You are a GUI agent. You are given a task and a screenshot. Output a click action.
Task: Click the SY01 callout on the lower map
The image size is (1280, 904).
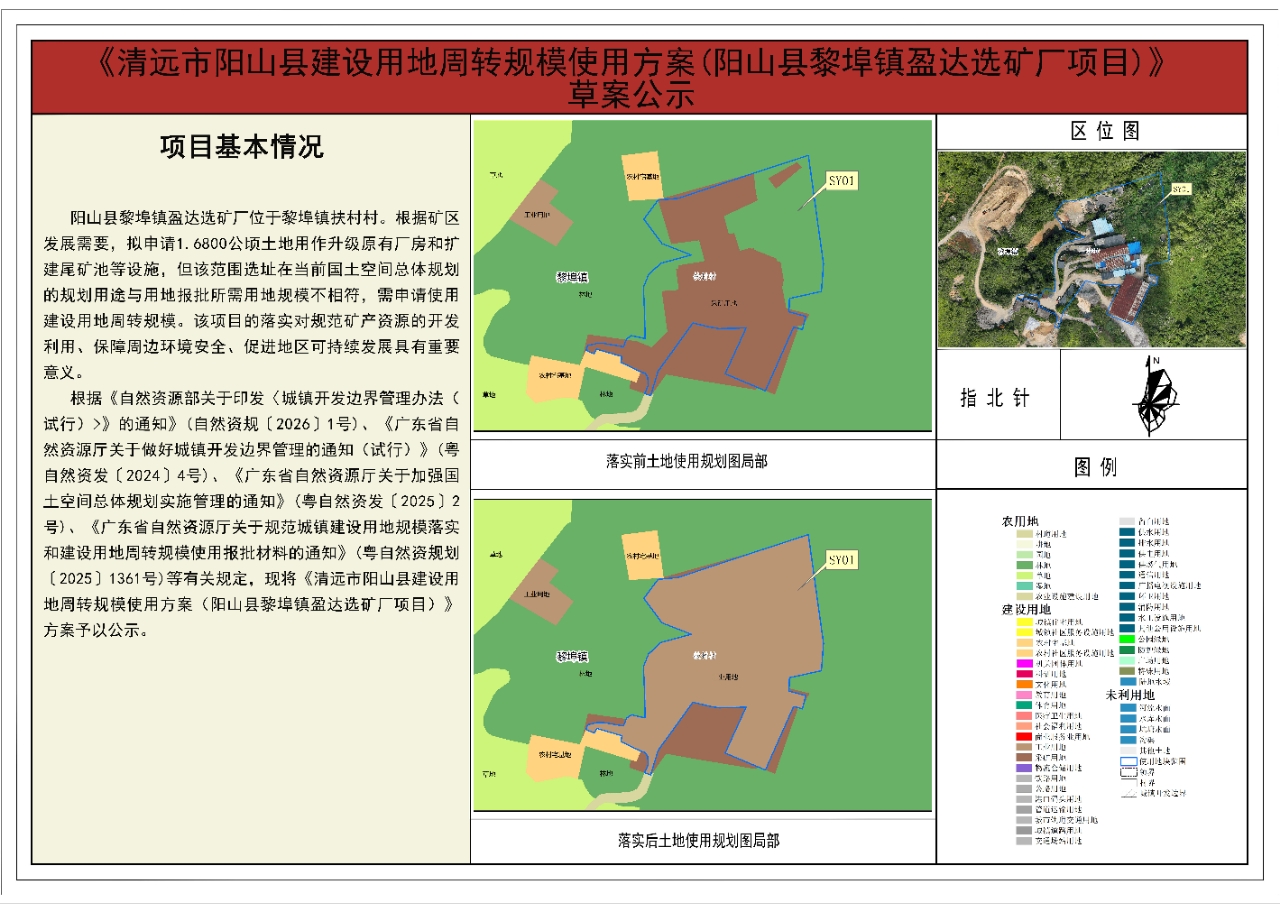click(x=842, y=560)
